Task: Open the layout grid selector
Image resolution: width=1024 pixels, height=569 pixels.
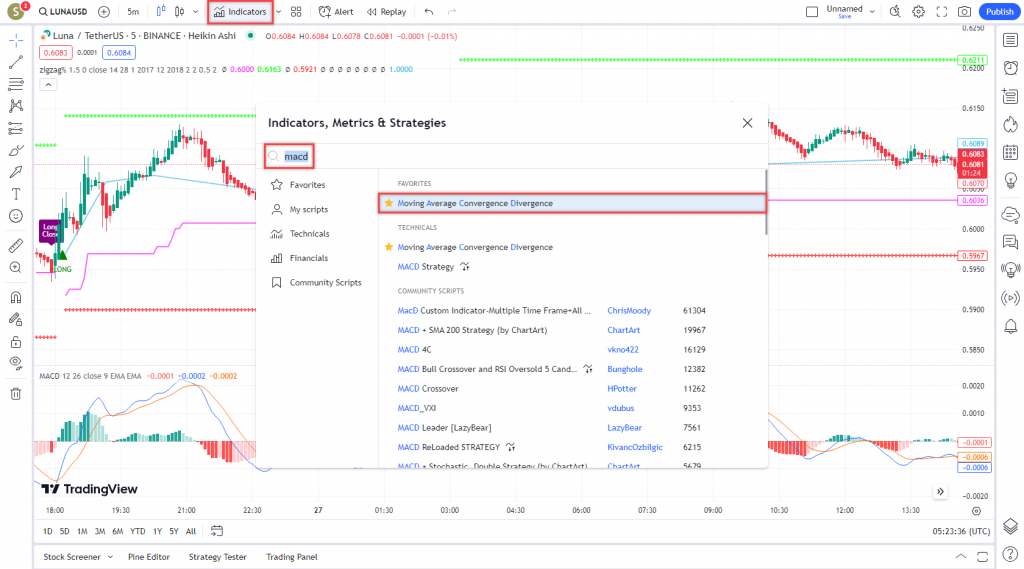Action: 296,12
